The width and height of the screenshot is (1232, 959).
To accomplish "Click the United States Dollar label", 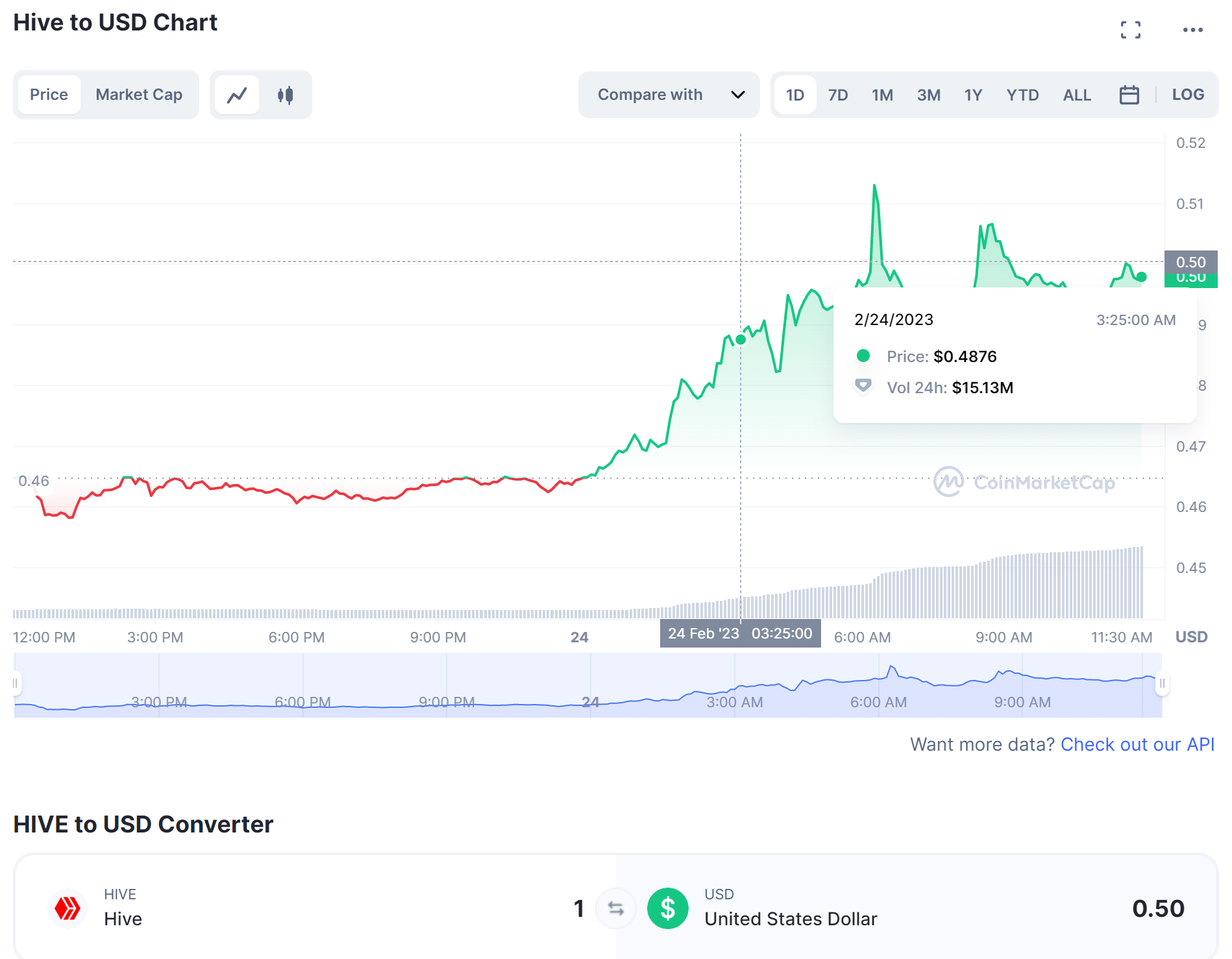I will coord(791,919).
